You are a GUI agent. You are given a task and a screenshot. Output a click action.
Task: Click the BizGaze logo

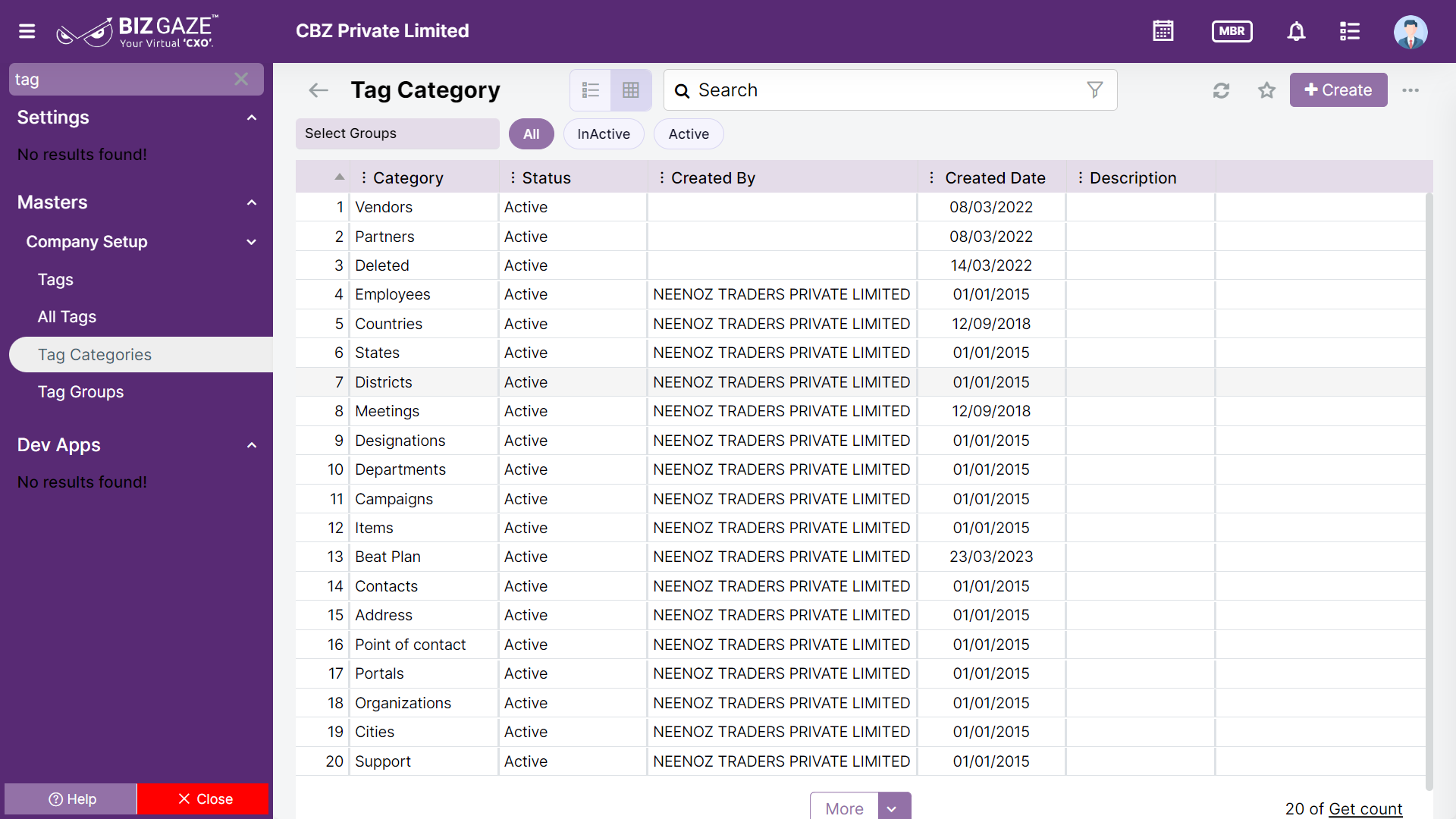(x=137, y=31)
